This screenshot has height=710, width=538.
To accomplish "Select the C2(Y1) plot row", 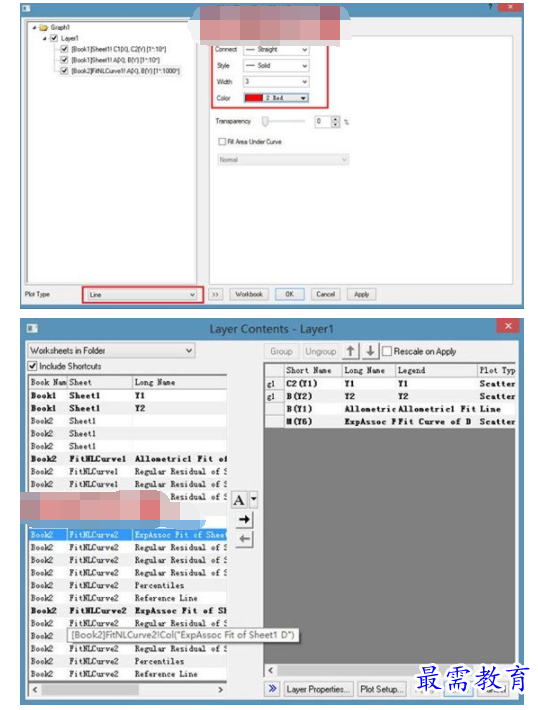I will tap(390, 384).
